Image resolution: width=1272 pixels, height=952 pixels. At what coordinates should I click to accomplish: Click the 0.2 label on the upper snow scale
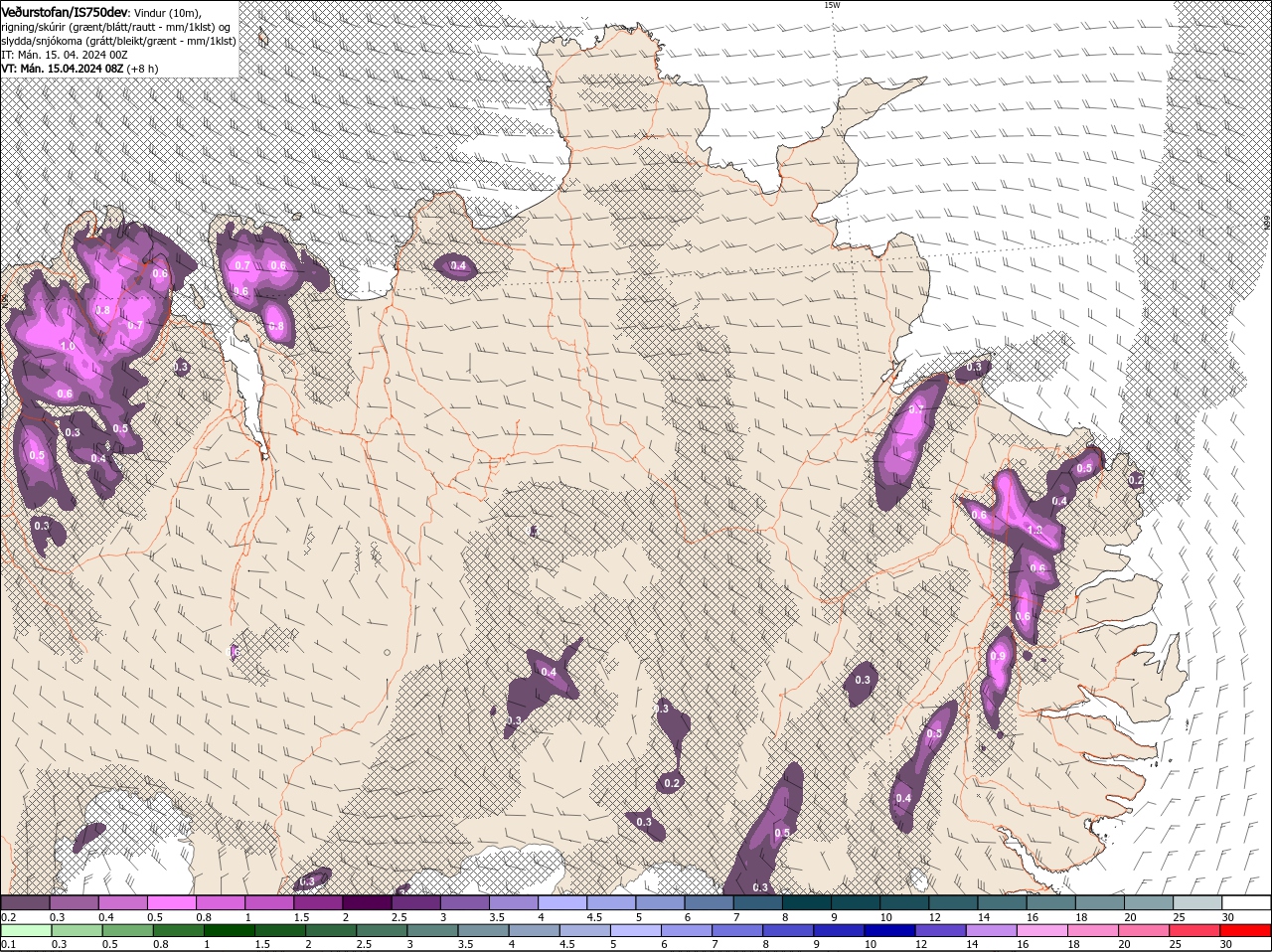[x=8, y=917]
